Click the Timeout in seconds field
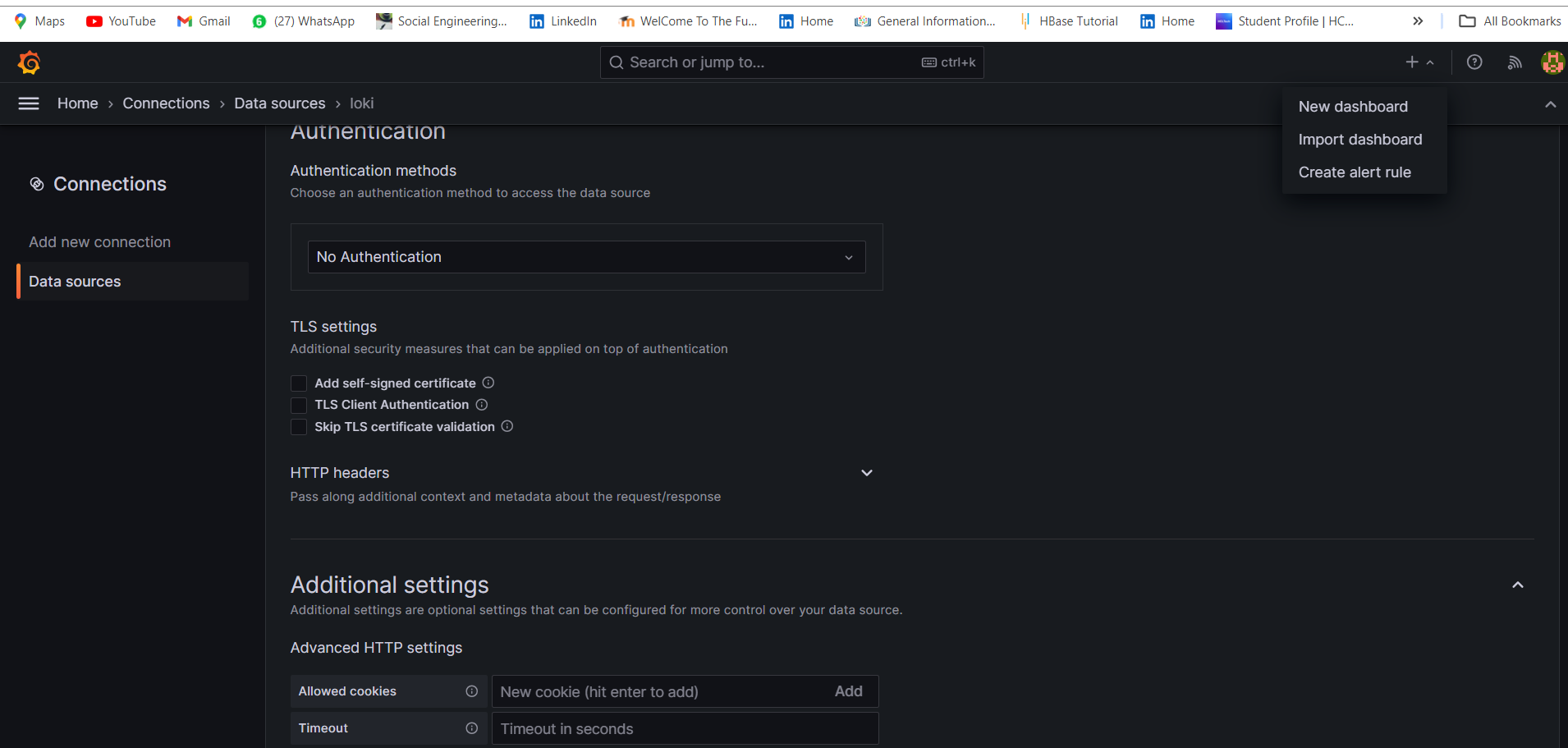The width and height of the screenshot is (1568, 748). tap(685, 728)
